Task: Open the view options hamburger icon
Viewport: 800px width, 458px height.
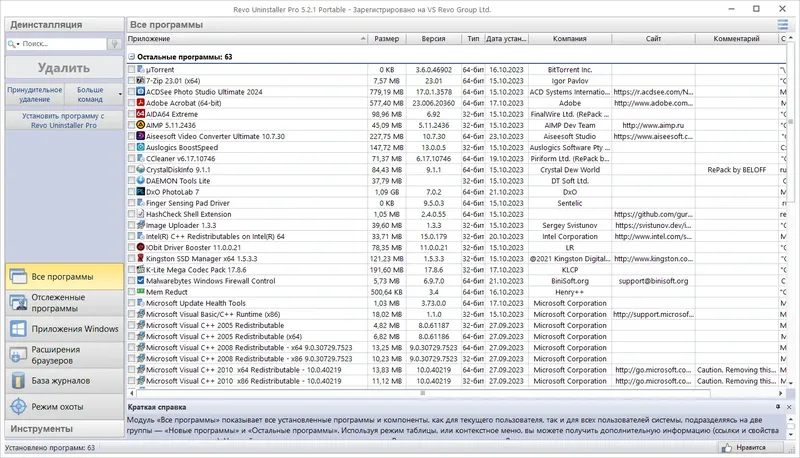Action: point(783,24)
